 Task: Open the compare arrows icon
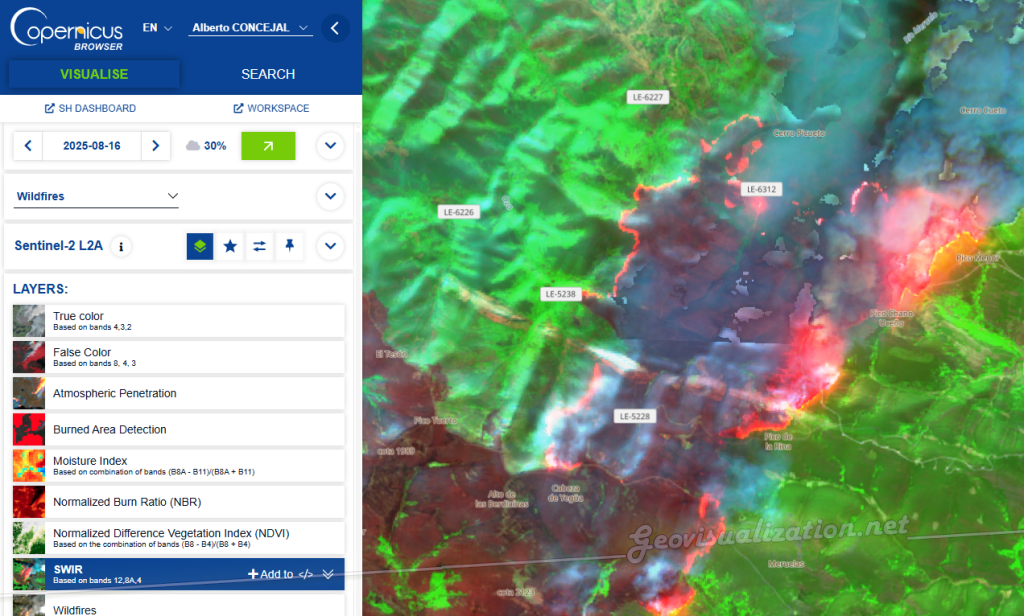(x=260, y=246)
